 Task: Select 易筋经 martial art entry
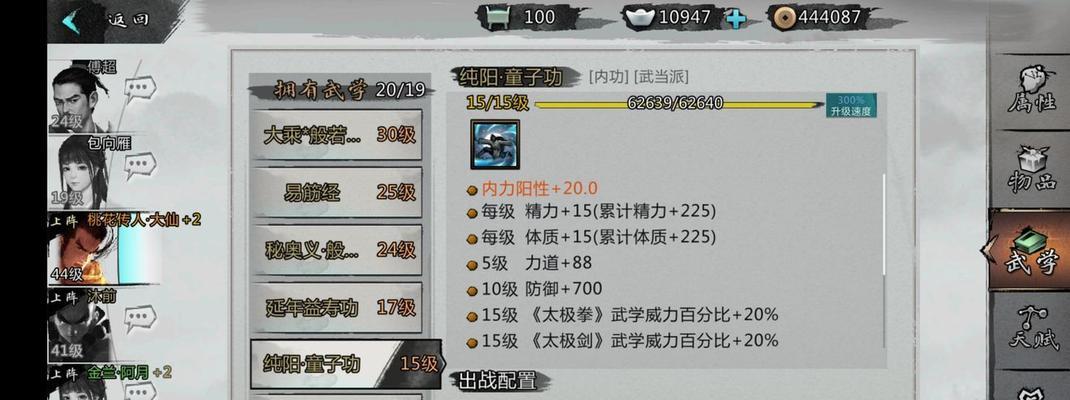(336, 192)
